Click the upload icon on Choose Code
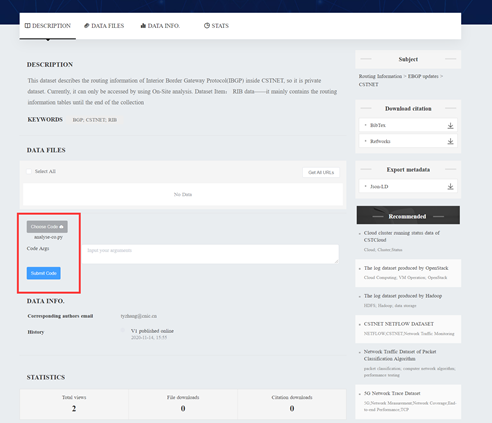This screenshot has width=492, height=423. coord(61,227)
